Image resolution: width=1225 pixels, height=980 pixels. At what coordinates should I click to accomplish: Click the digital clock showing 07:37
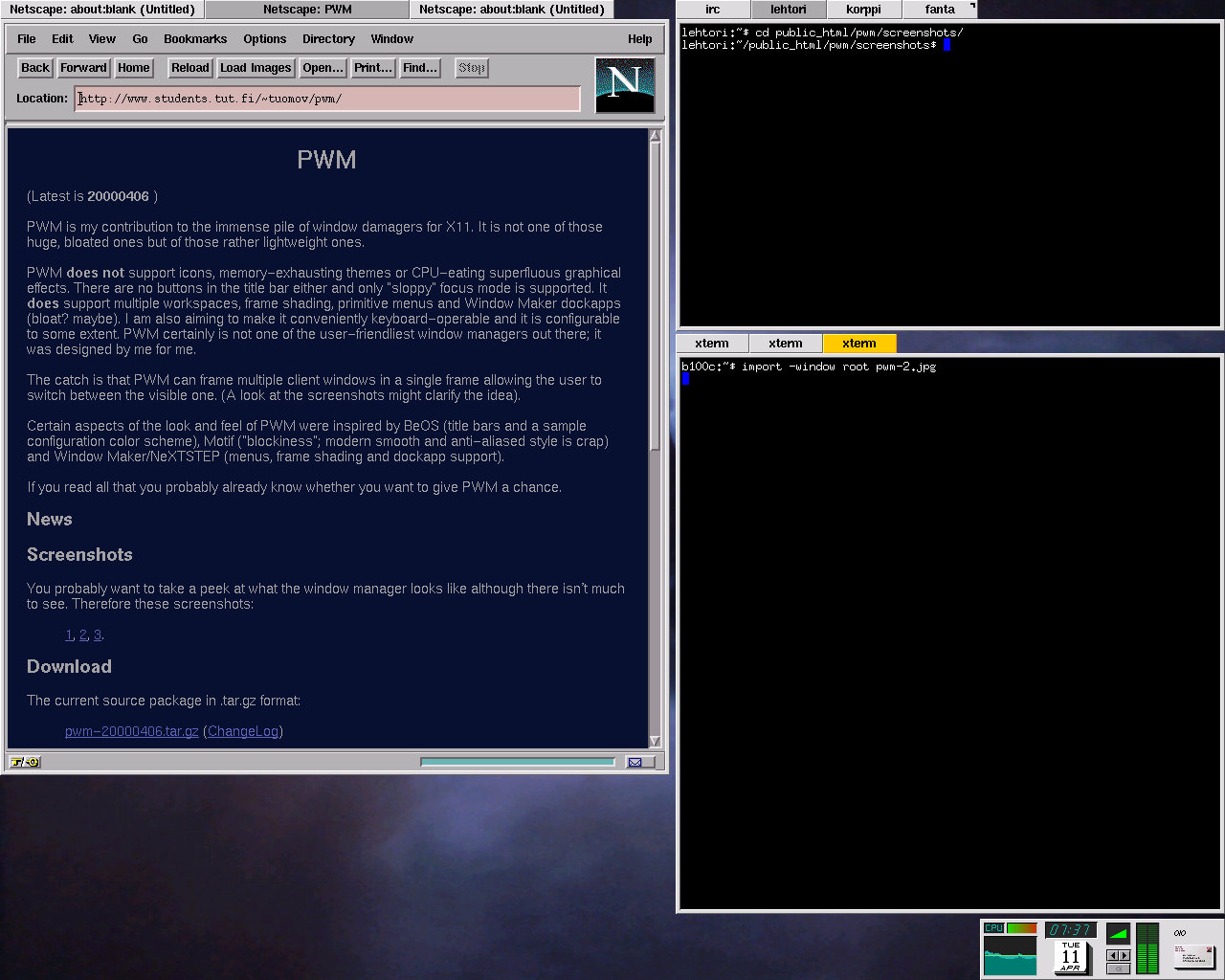tap(1070, 930)
